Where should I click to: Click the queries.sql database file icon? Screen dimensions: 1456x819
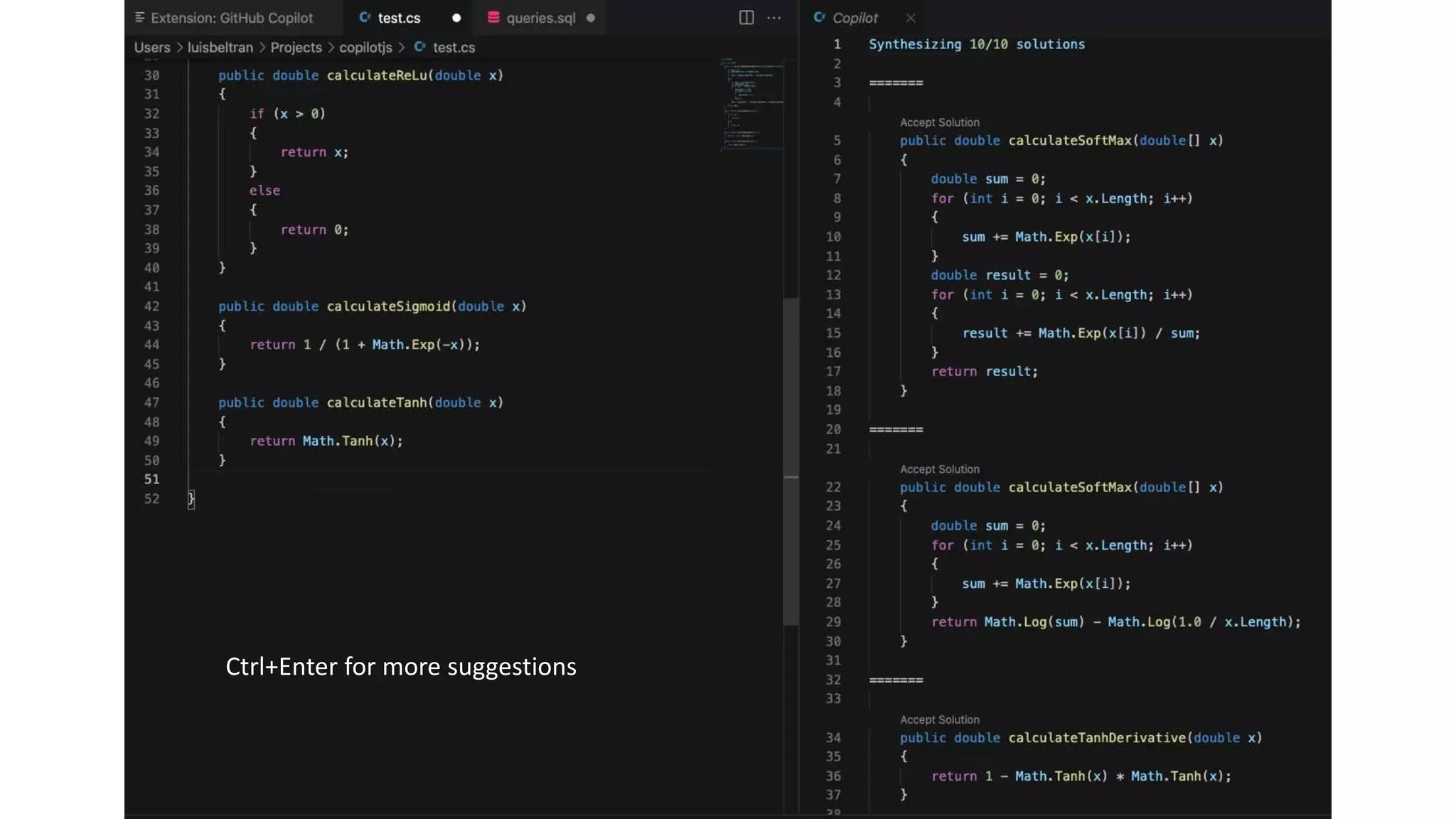(493, 18)
